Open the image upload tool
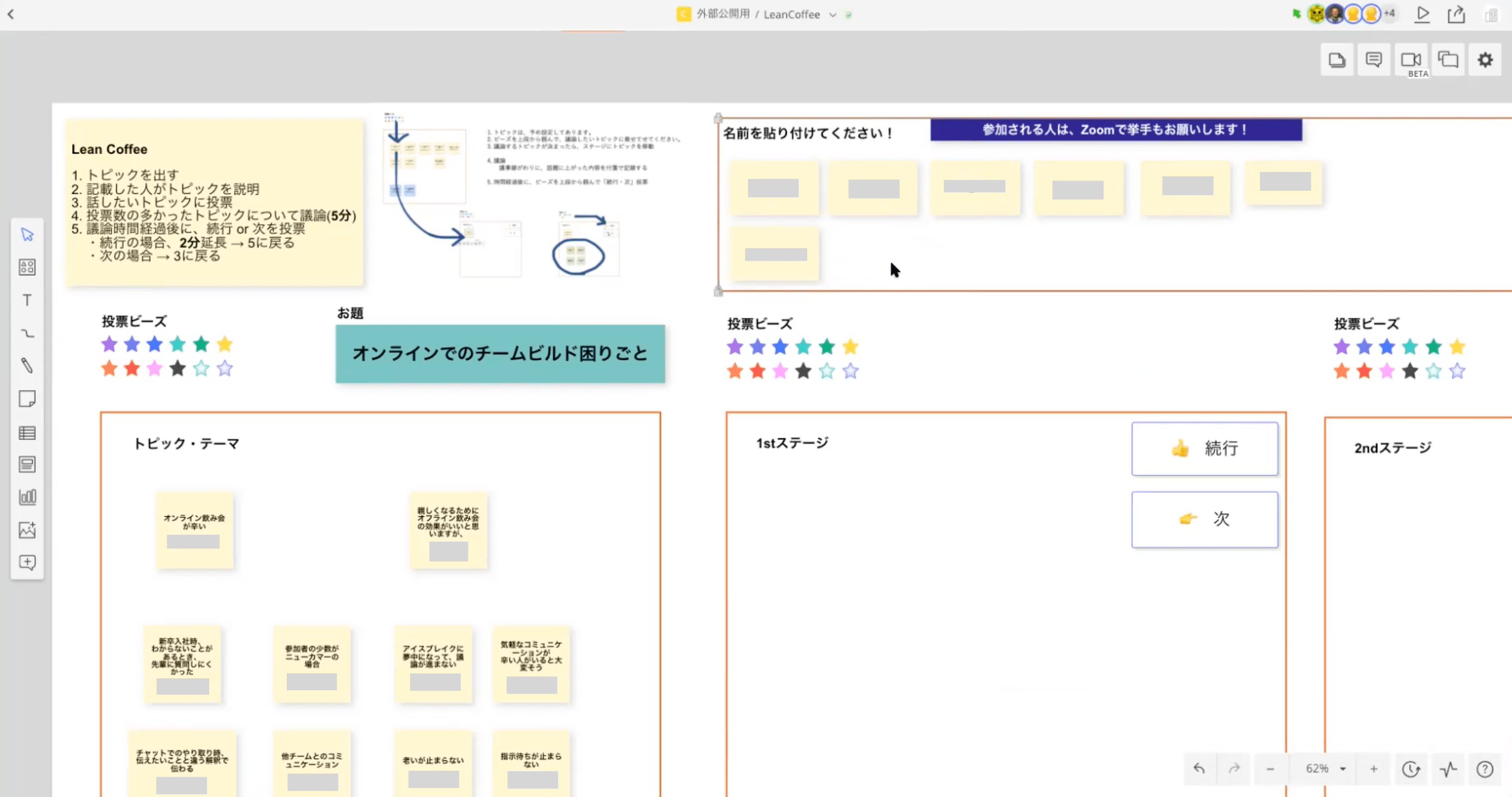 (27, 531)
